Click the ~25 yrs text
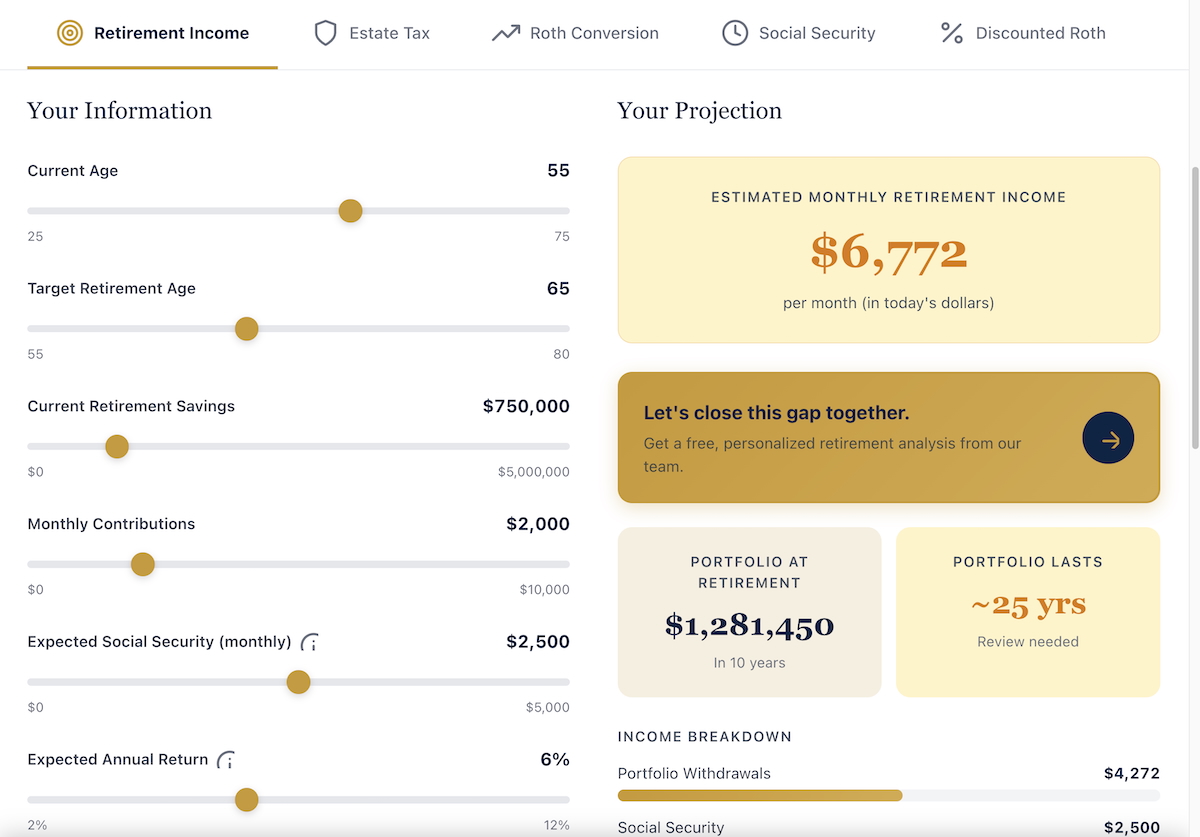The width and height of the screenshot is (1200, 837). [1028, 605]
